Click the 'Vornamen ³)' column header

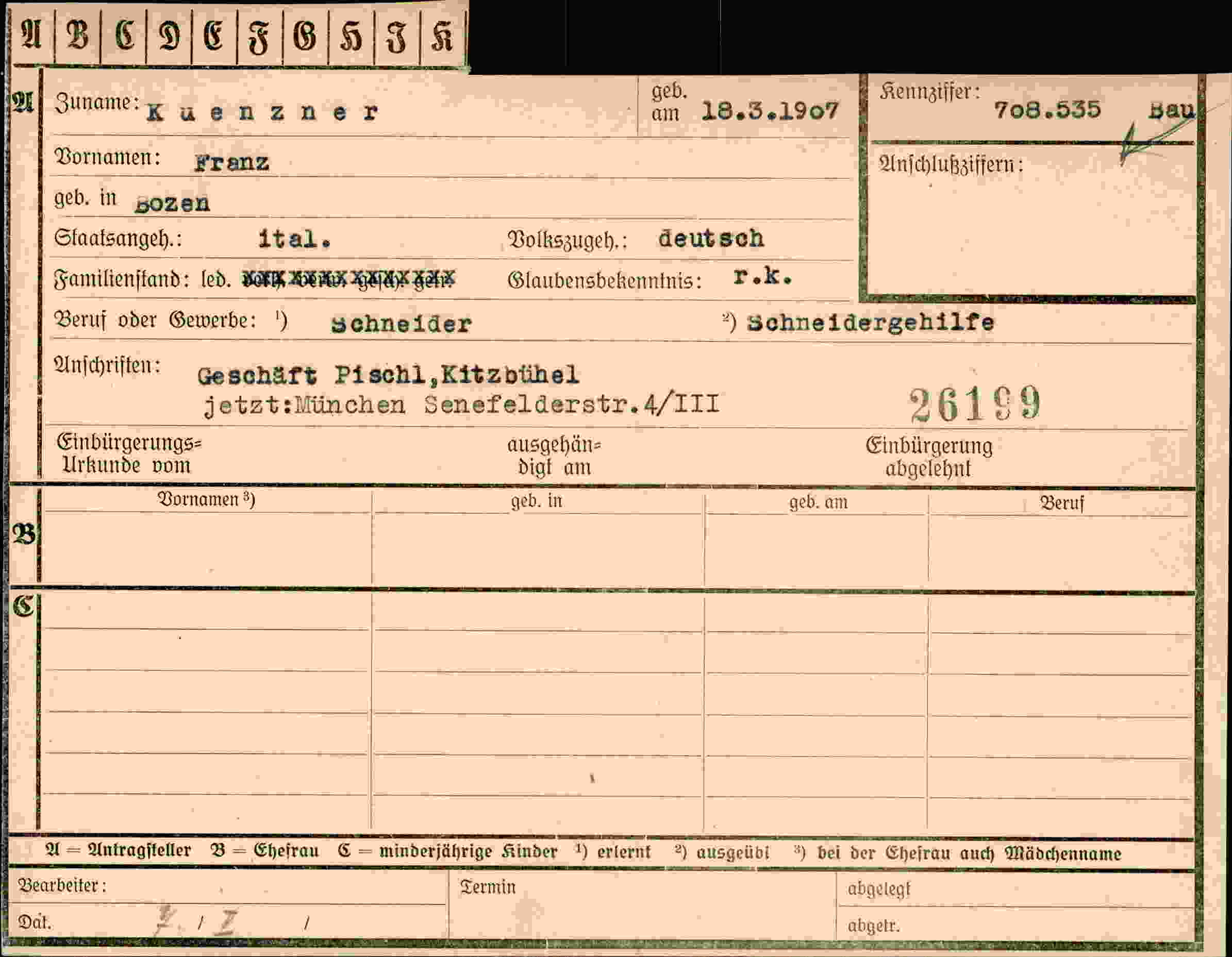click(206, 500)
